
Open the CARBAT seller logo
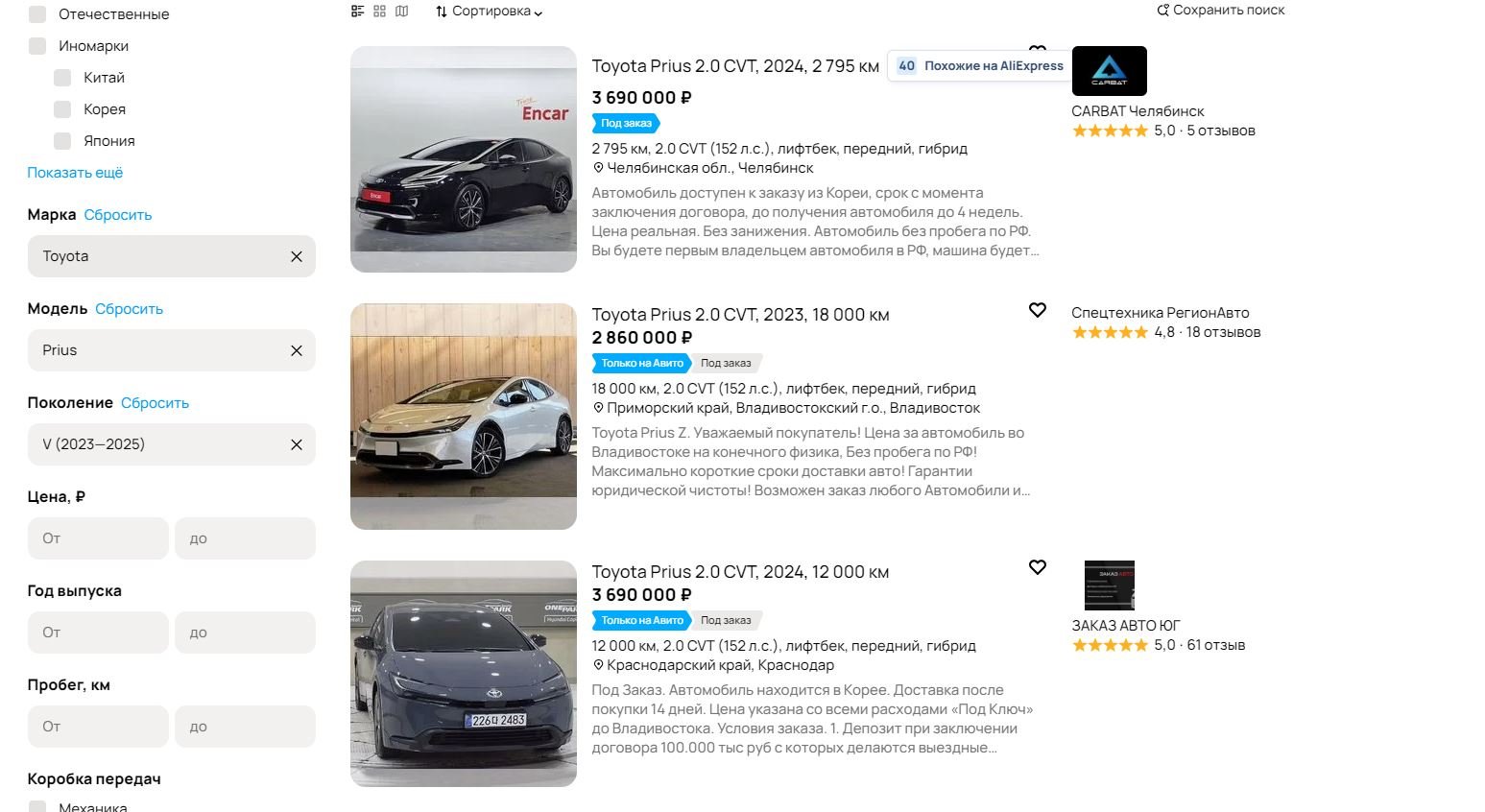point(1109,71)
